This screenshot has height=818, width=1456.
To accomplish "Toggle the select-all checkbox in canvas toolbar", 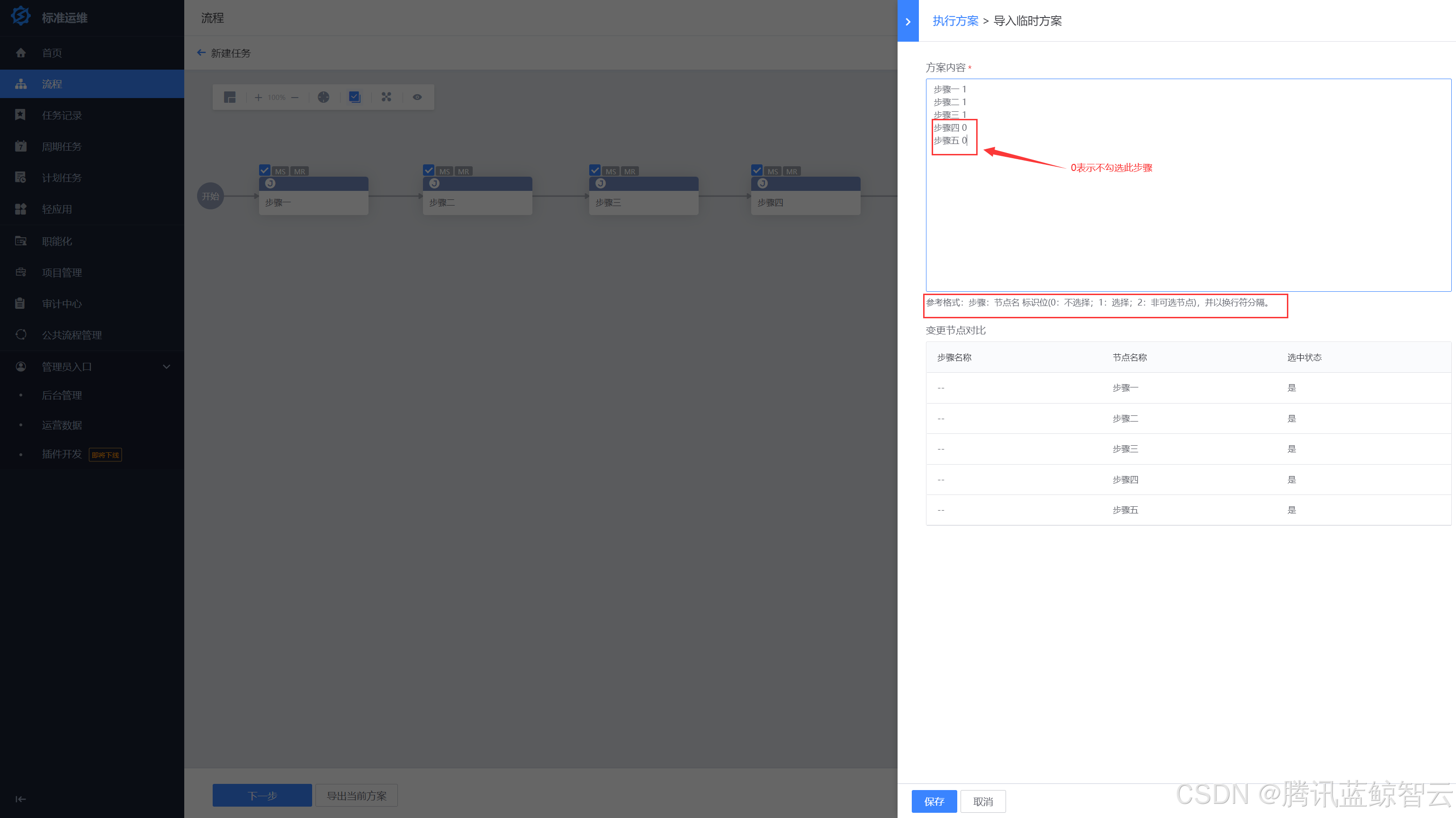I will coord(354,97).
